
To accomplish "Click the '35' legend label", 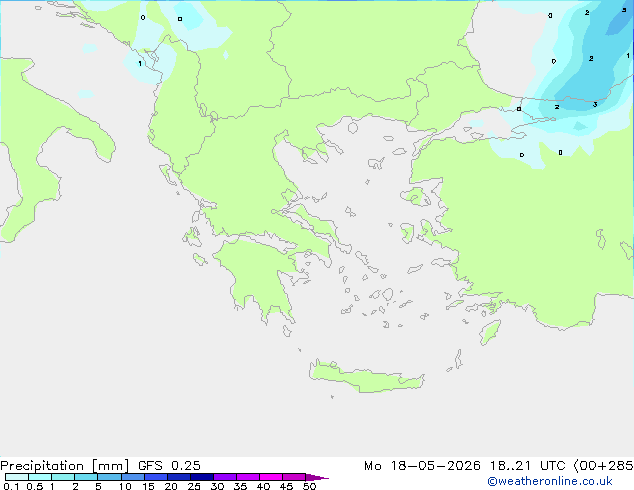I will [240, 486].
